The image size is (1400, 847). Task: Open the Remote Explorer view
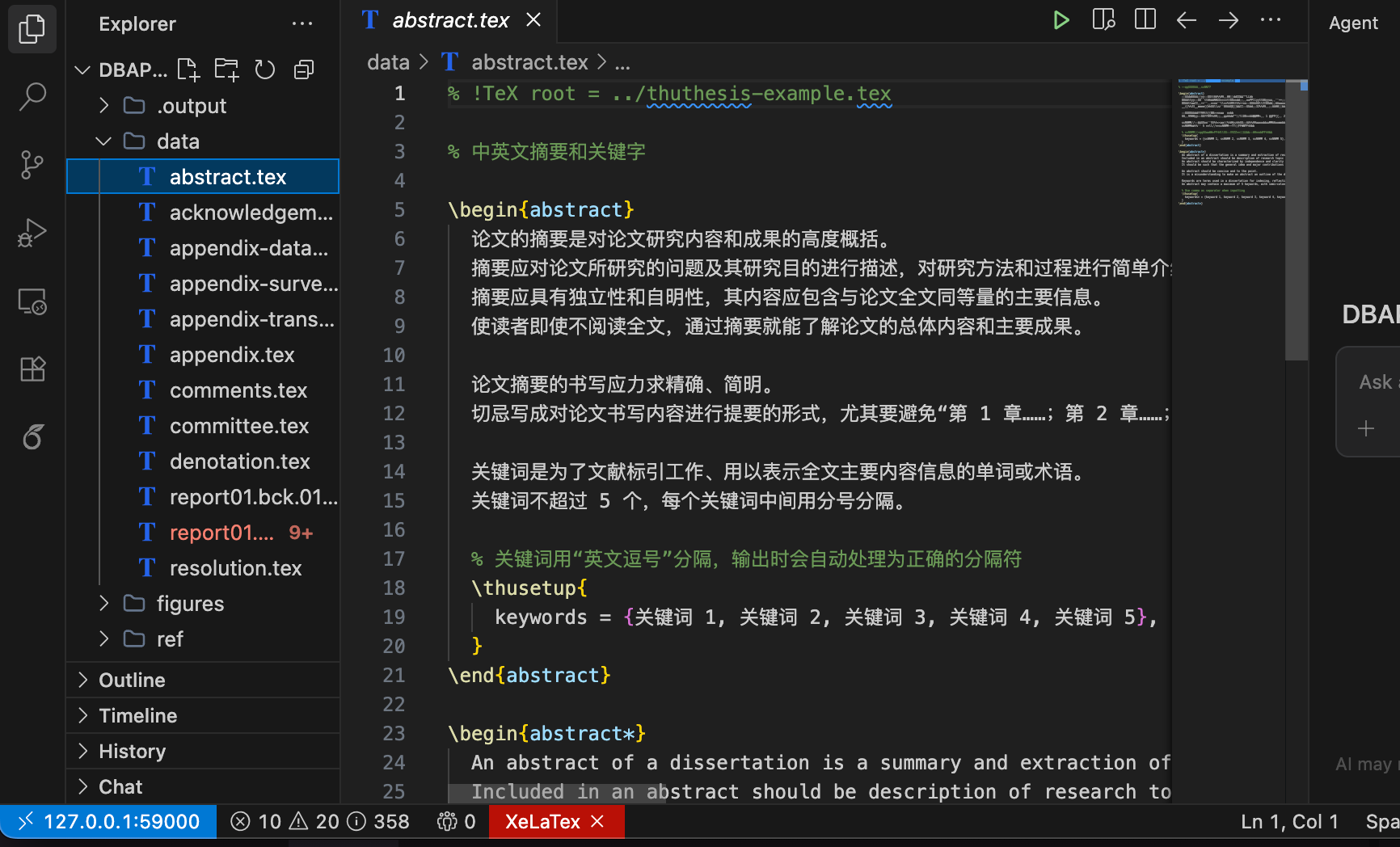32,302
